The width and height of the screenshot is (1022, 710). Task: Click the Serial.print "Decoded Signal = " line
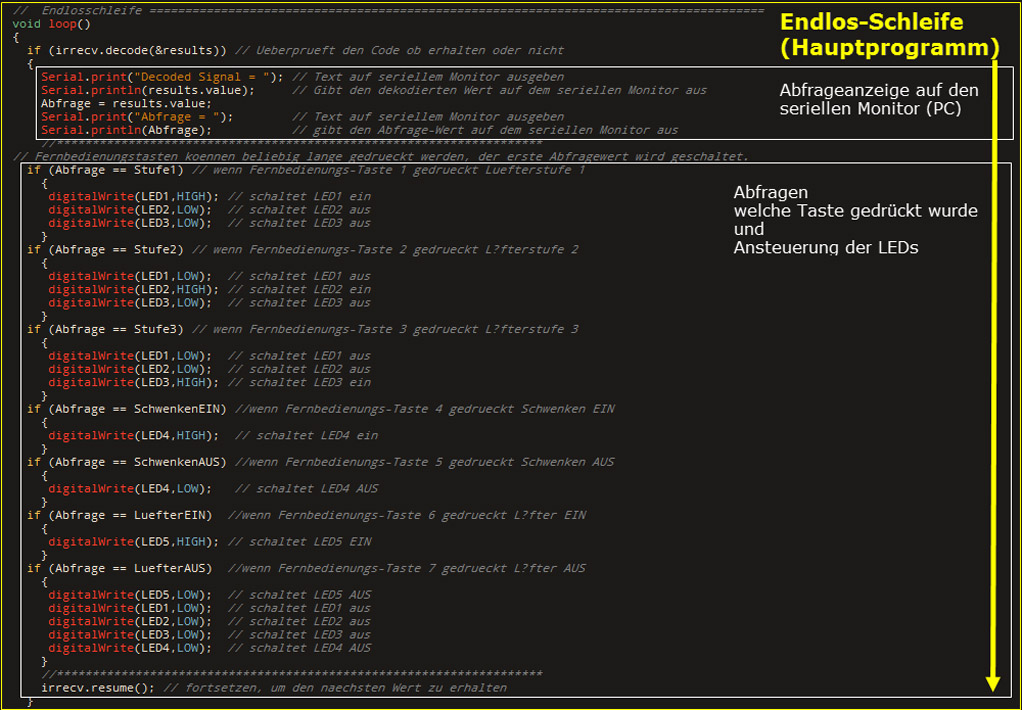(x=163, y=77)
